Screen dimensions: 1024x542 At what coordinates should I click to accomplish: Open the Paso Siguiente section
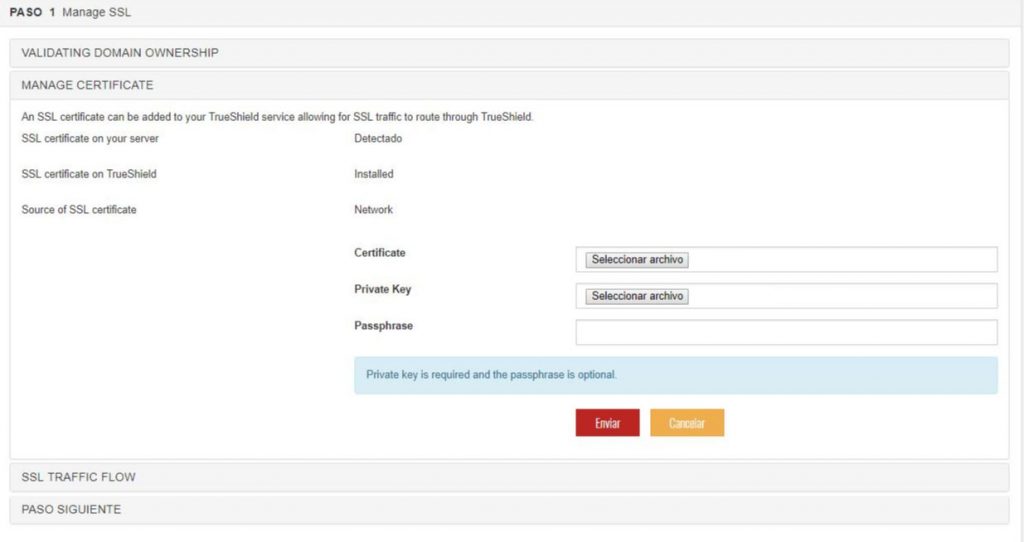pos(71,509)
